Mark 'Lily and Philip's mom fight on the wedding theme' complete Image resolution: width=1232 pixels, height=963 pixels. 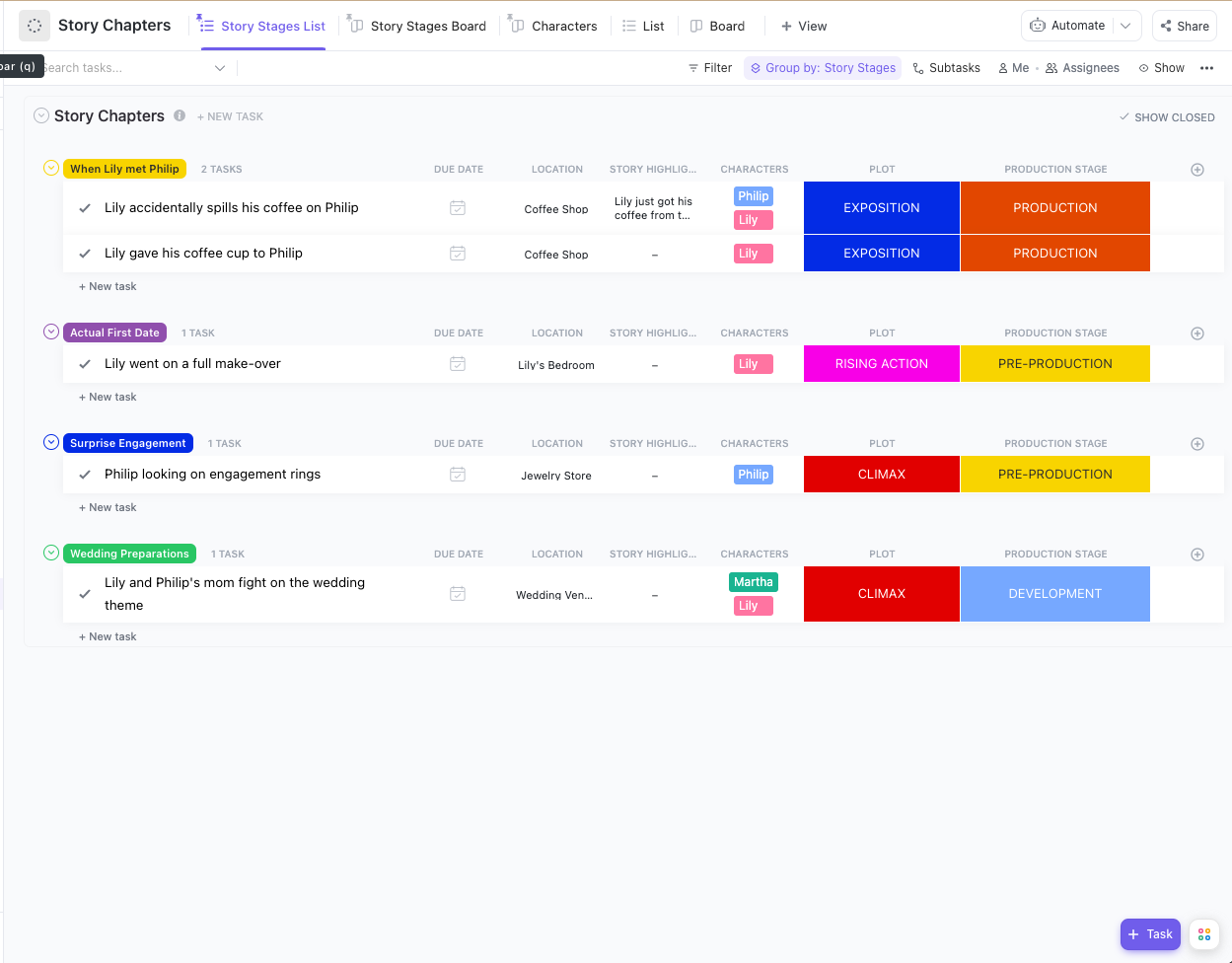pos(85,594)
